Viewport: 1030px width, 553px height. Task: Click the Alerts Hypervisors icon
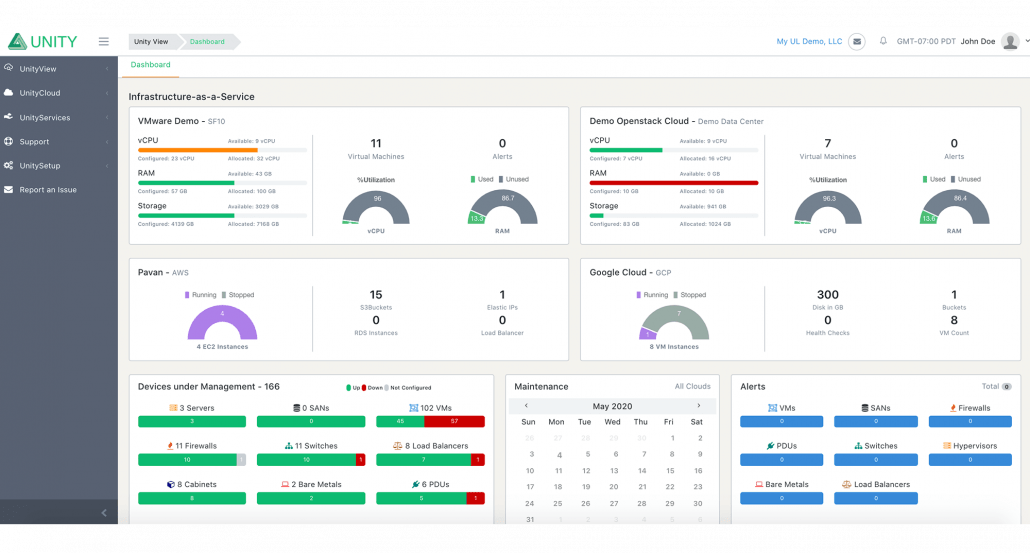click(x=947, y=446)
